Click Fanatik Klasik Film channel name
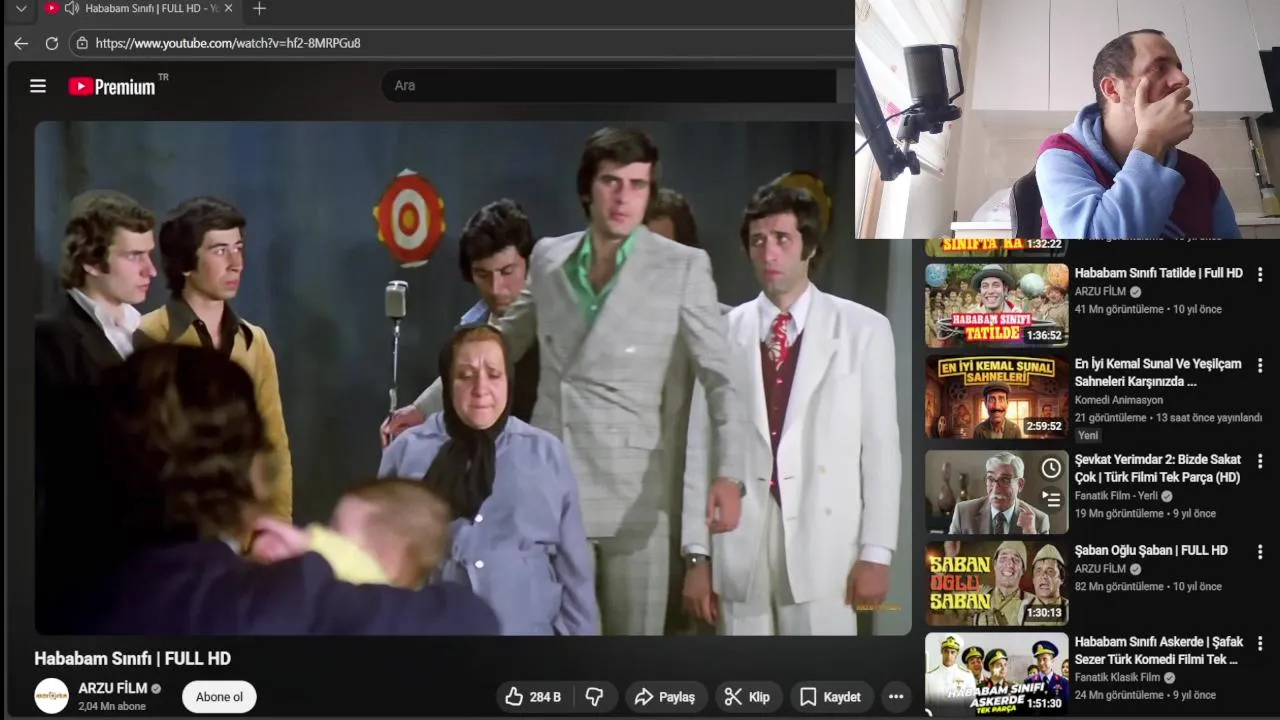Screen dimensions: 1280x720 pyautogui.click(x=1117, y=678)
